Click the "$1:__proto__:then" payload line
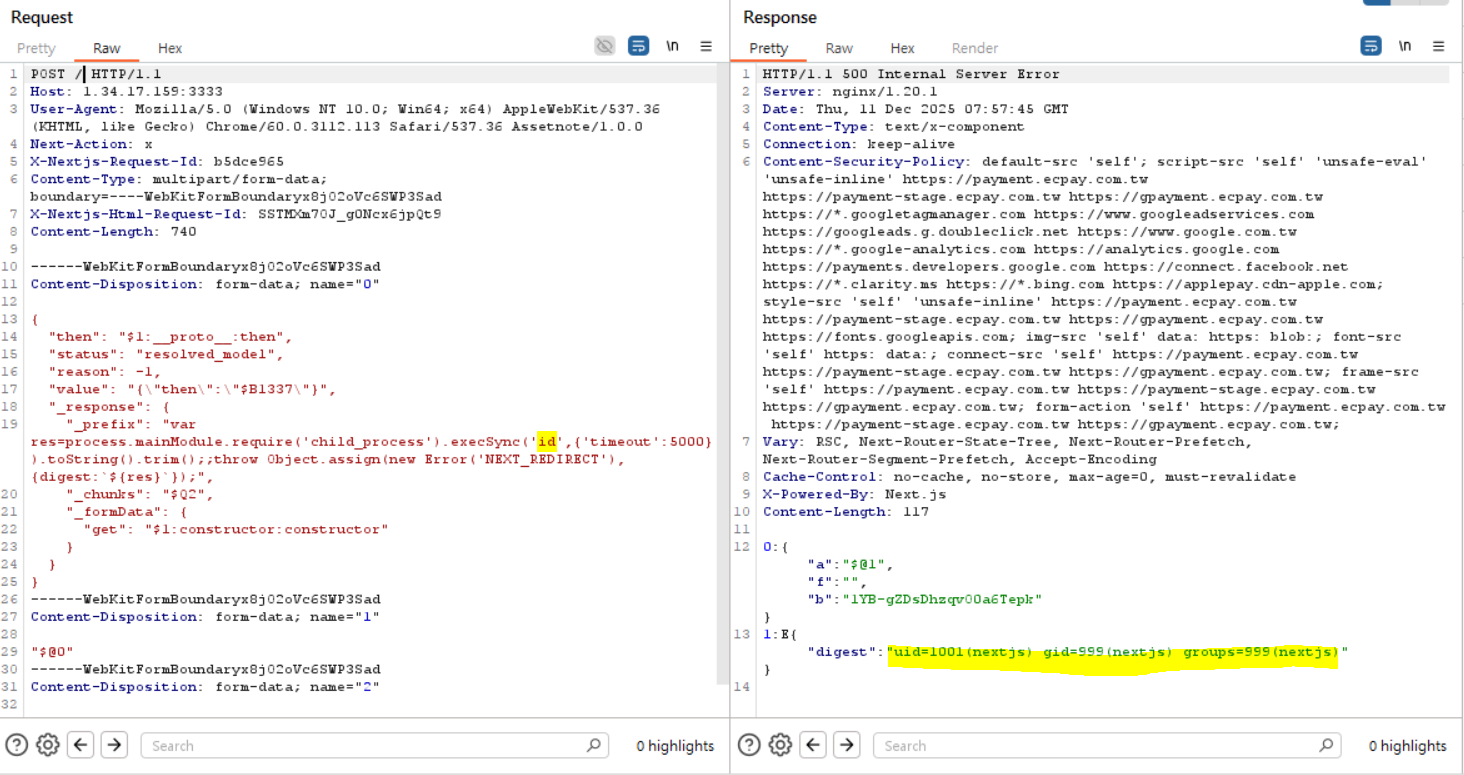The height and width of the screenshot is (775, 1464). [170, 337]
